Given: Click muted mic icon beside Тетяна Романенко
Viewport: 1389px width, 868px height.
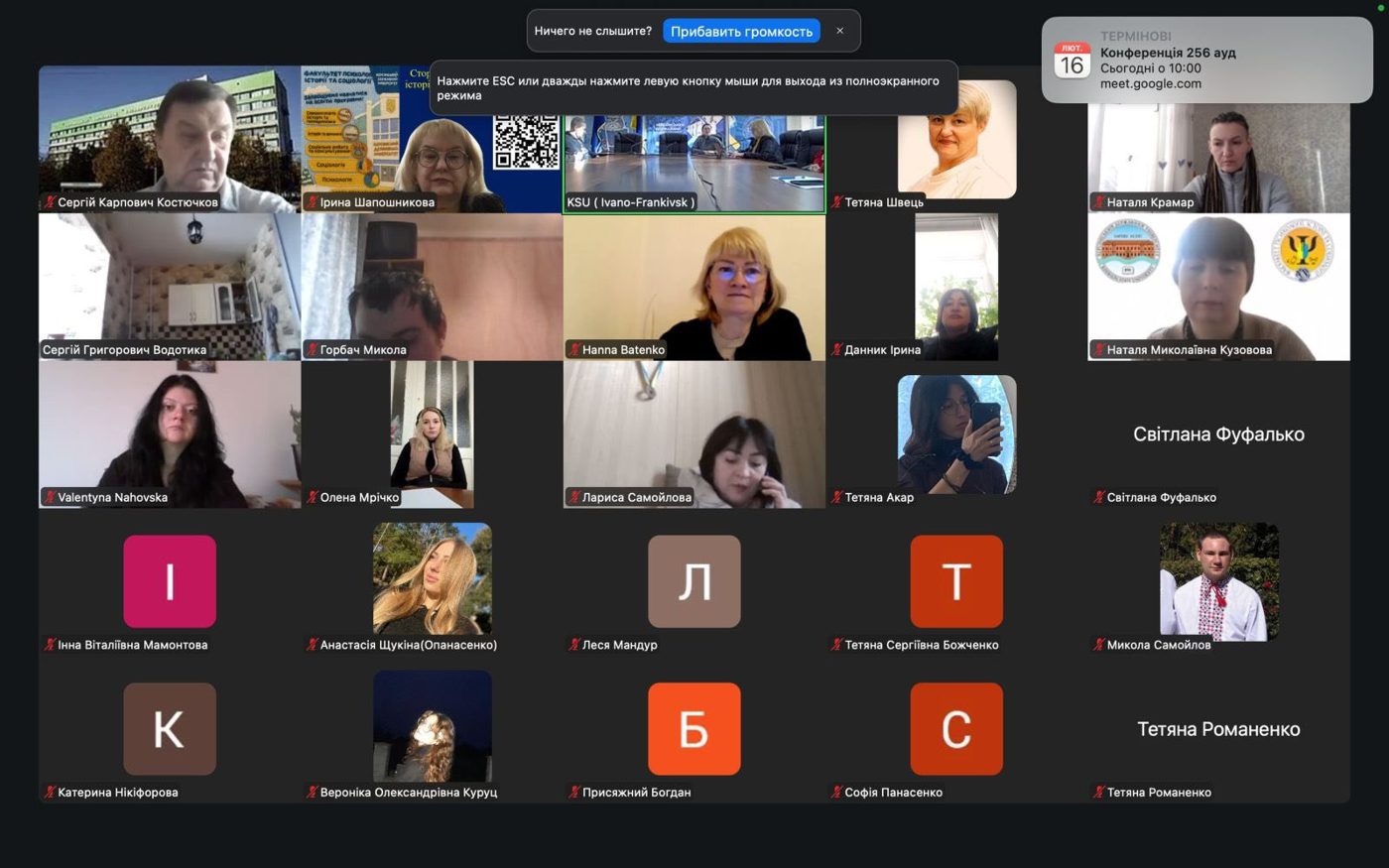Looking at the screenshot, I should [x=1098, y=793].
